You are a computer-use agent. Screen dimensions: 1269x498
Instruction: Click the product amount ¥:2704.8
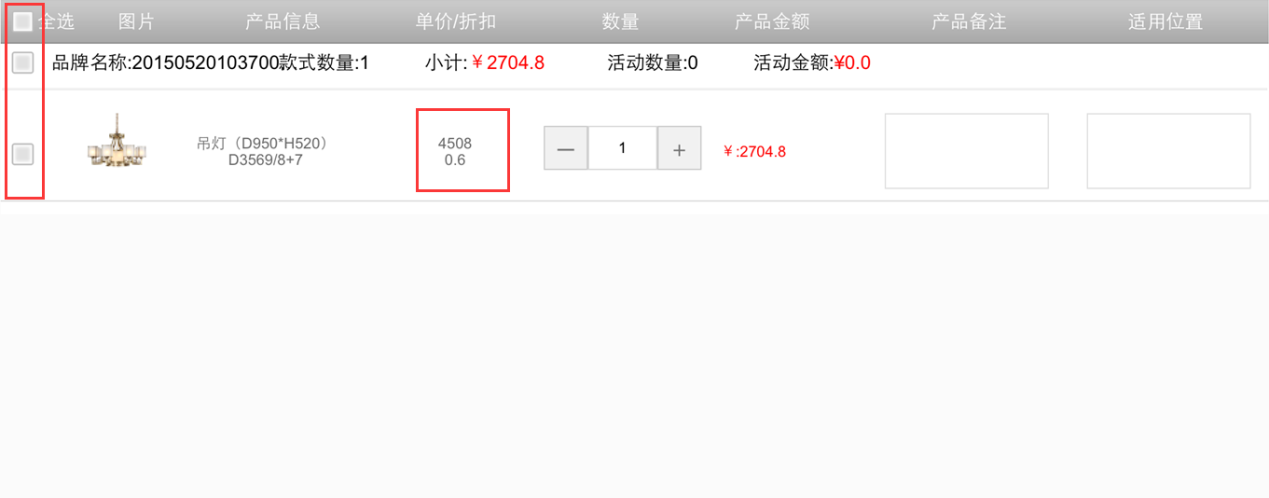(x=755, y=152)
